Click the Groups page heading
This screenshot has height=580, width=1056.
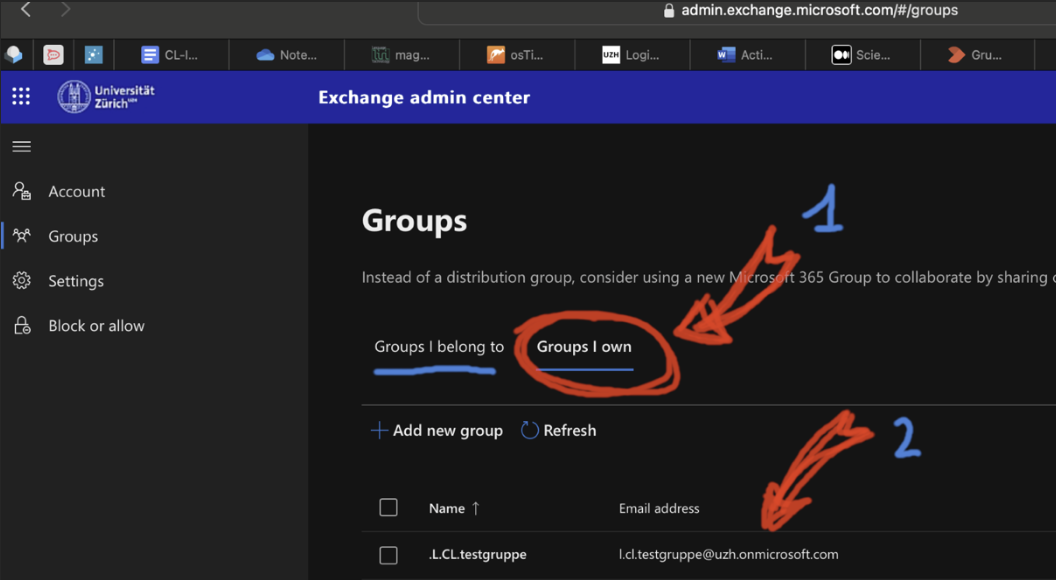[x=414, y=220]
